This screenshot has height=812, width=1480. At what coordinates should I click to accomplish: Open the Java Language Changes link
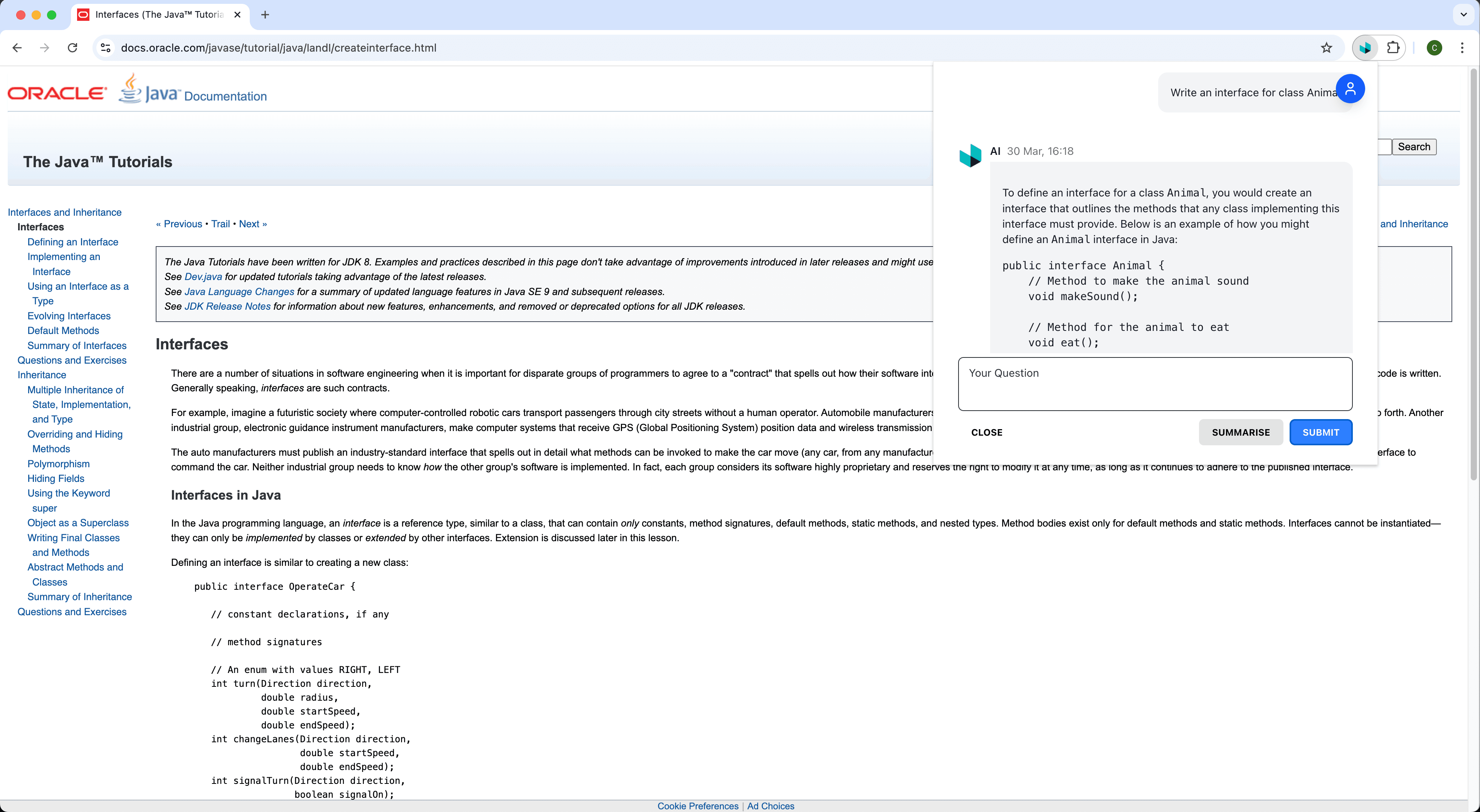[239, 292]
